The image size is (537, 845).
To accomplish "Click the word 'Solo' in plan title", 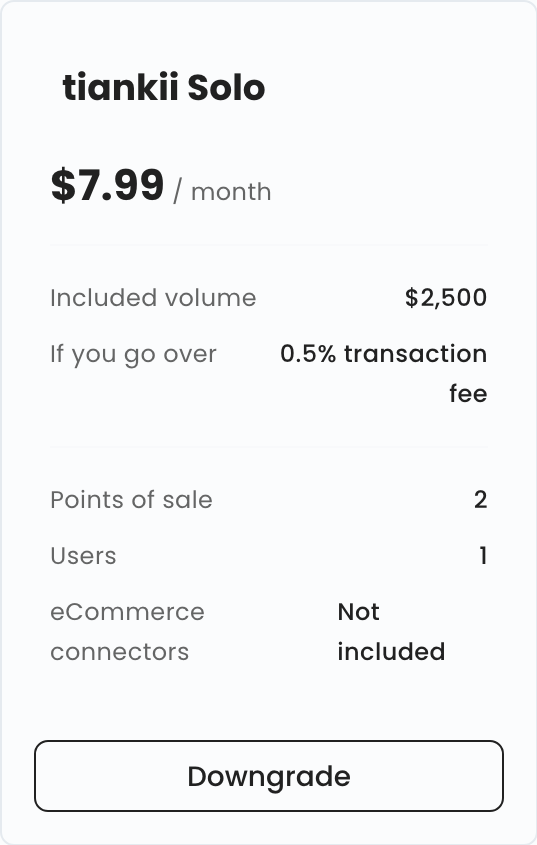I will pyautogui.click(x=226, y=88).
